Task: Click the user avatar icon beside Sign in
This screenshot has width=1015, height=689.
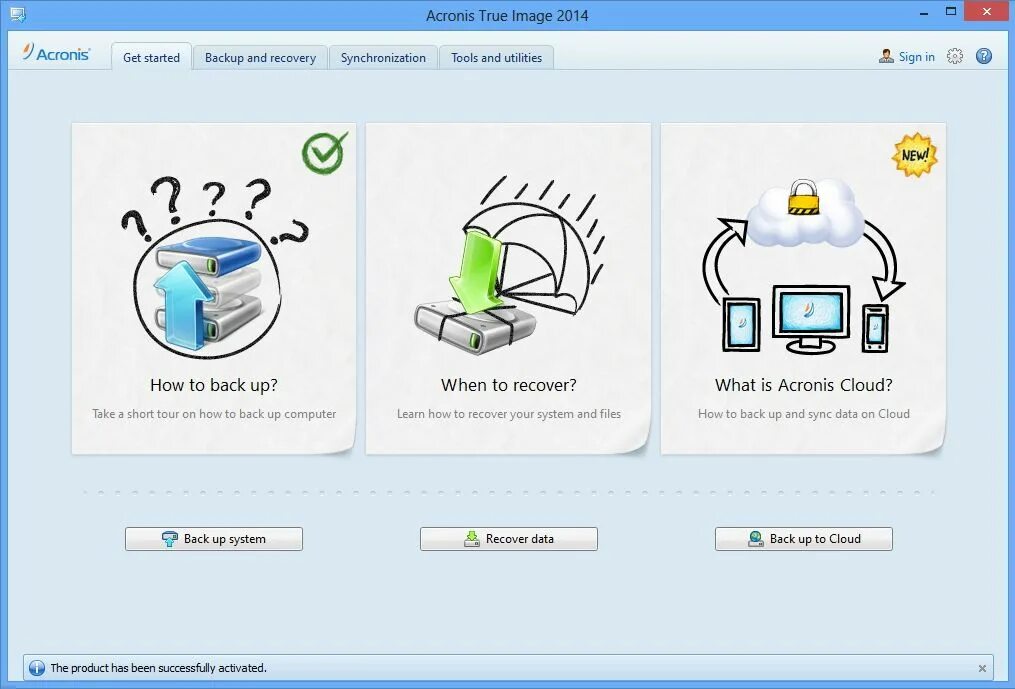Action: [x=886, y=56]
